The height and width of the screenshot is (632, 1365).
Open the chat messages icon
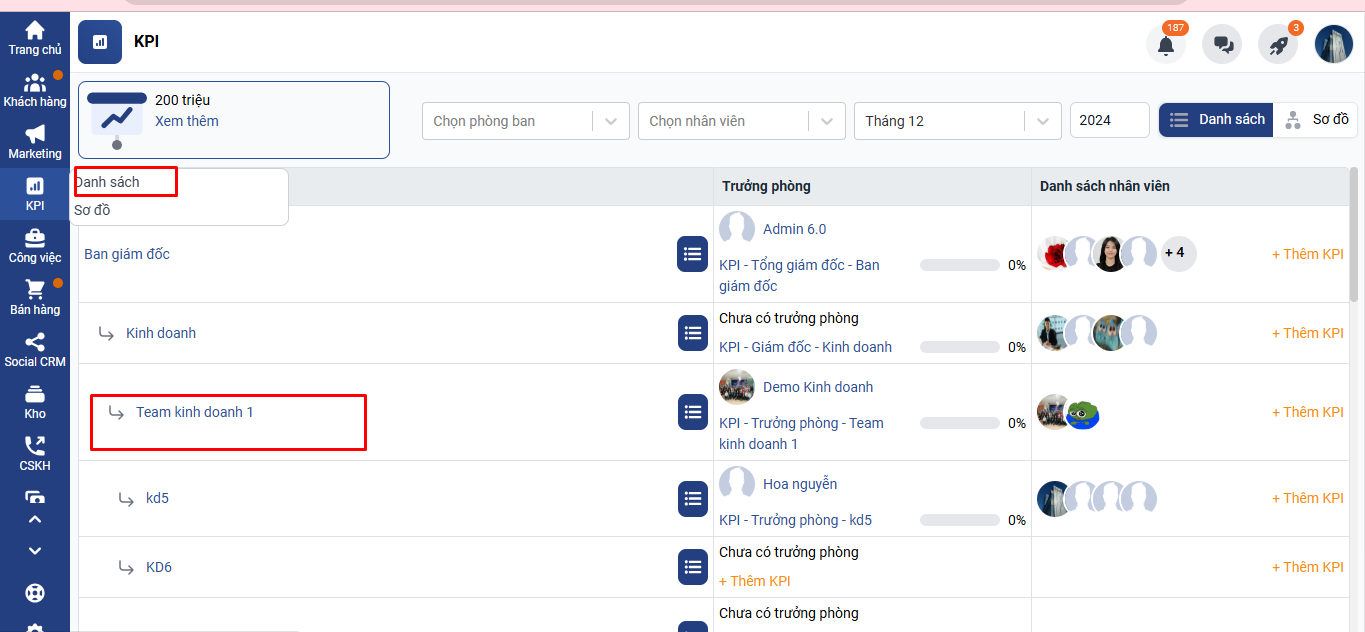[1221, 45]
